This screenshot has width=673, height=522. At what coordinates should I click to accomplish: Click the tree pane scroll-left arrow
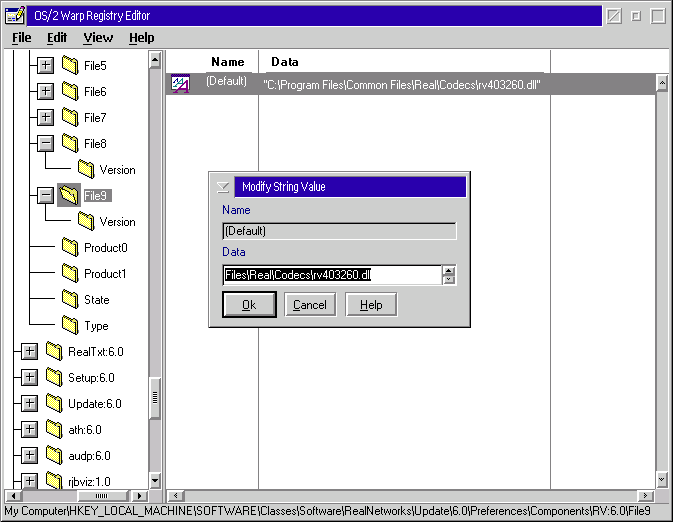[13, 496]
